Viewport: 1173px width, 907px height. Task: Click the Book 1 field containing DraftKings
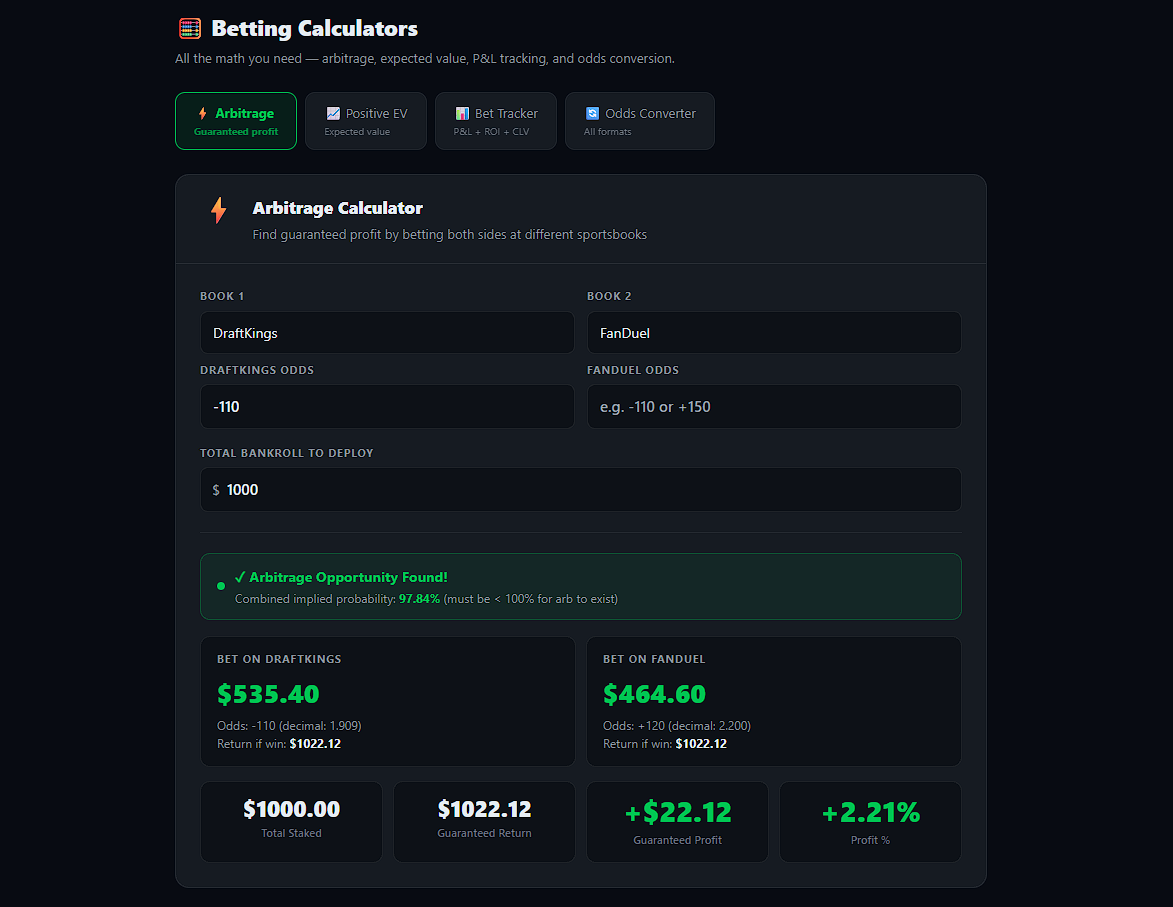tap(388, 333)
